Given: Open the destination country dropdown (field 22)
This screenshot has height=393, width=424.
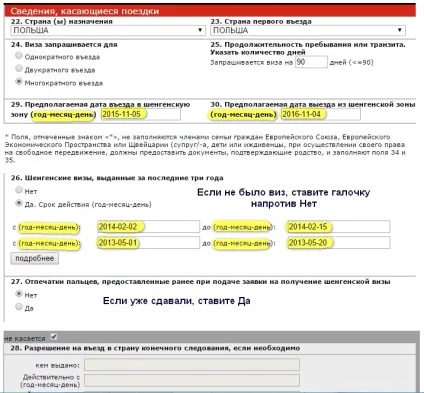Looking at the screenshot, I should click(x=108, y=30).
